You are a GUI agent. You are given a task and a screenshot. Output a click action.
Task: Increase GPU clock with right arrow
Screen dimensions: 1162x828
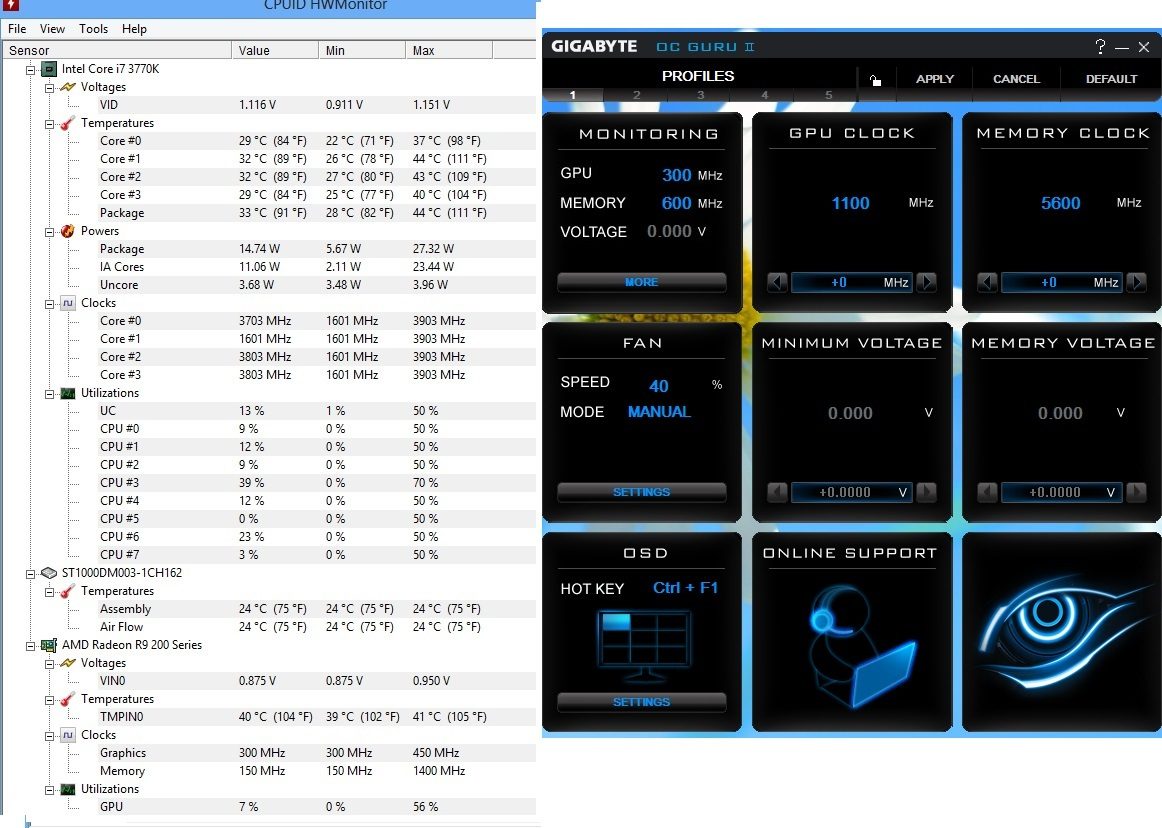tap(926, 282)
